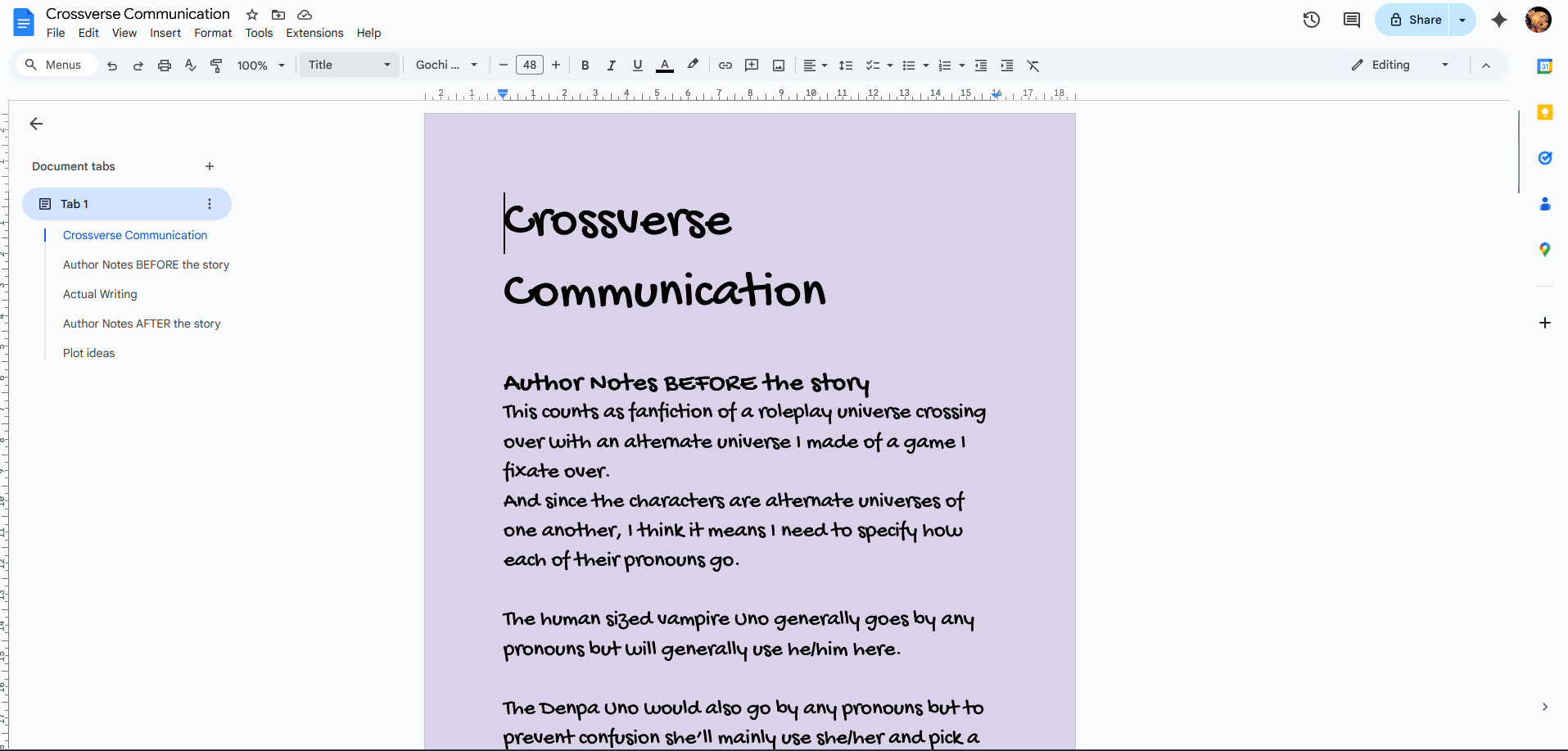Open checklist options dropdown arrow
Screen dimensions: 1568x751
[x=890, y=66]
